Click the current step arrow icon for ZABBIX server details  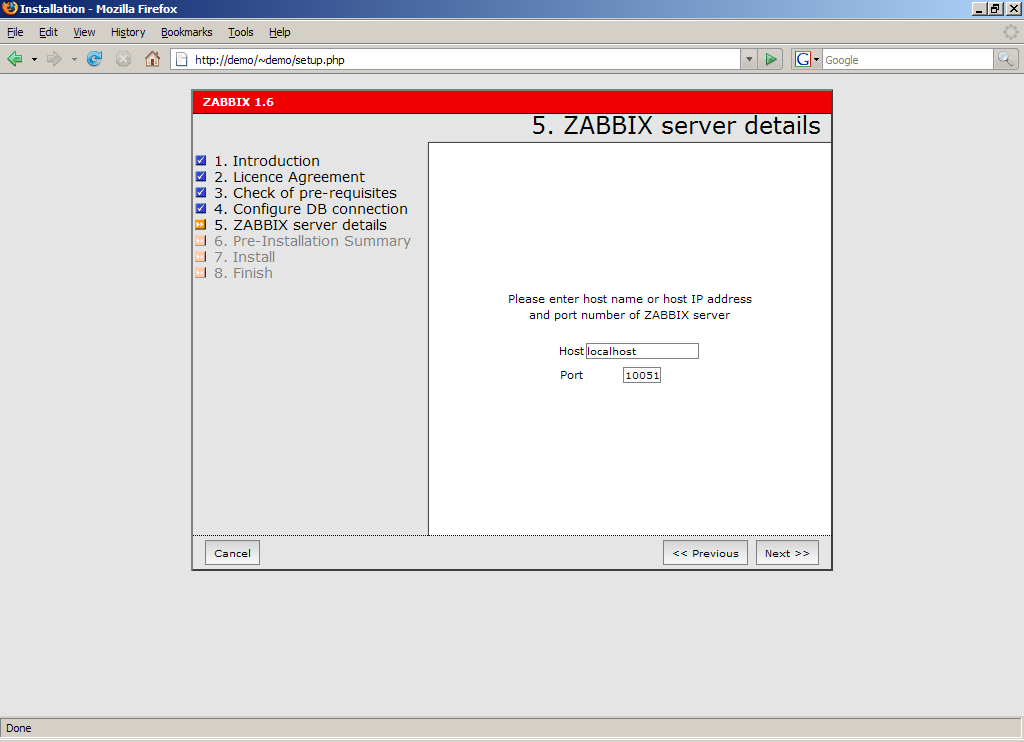tap(200, 225)
